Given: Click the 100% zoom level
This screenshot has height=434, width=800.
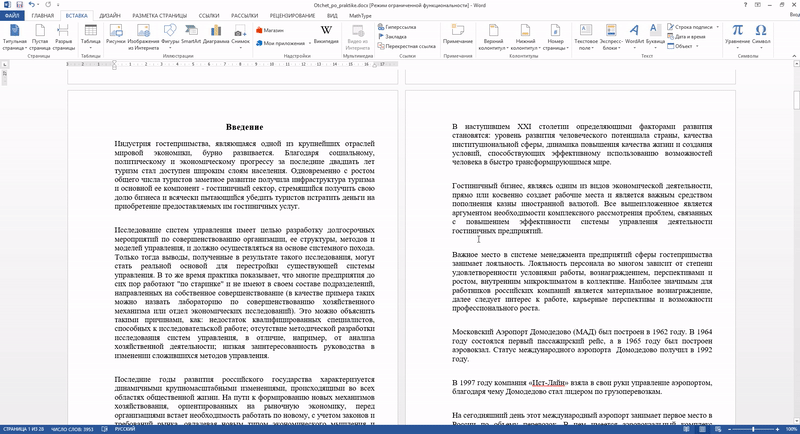Looking at the screenshot, I should pyautogui.click(x=791, y=429).
